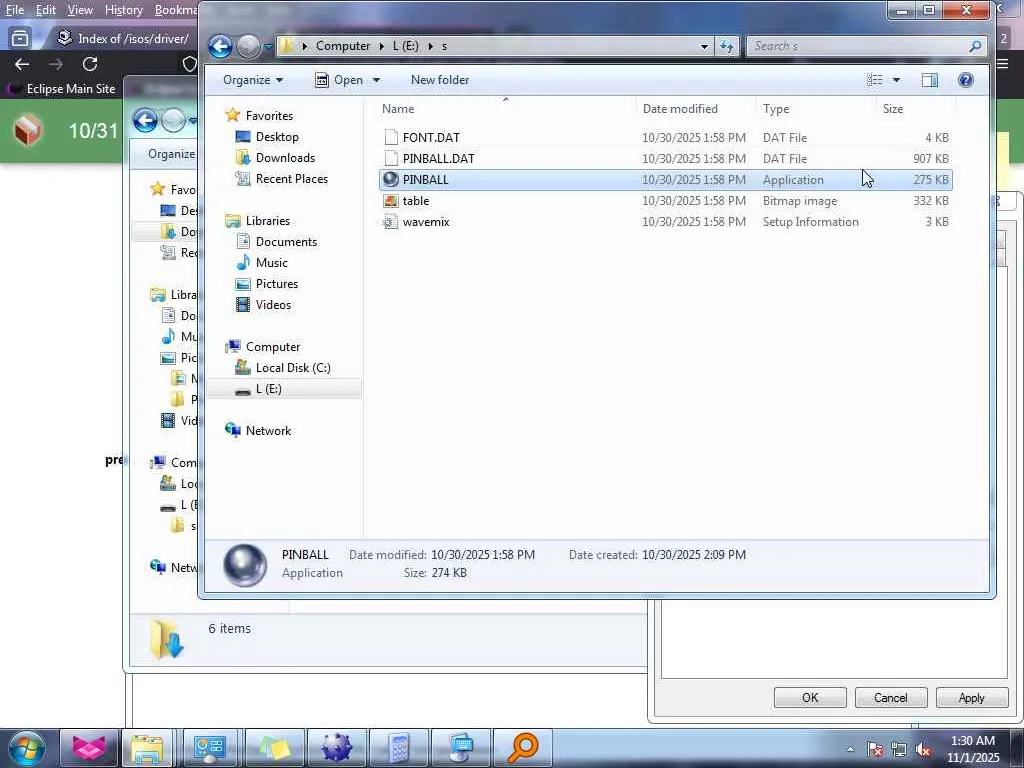This screenshot has height=768, width=1024.
Task: Sort by the Date modified column header
Action: (x=696, y=108)
